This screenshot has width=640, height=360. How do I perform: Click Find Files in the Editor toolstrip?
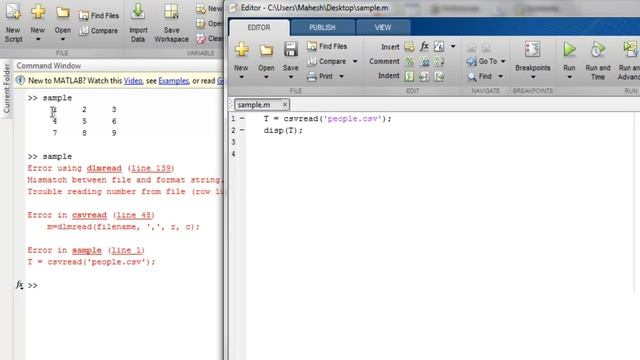tap(327, 46)
